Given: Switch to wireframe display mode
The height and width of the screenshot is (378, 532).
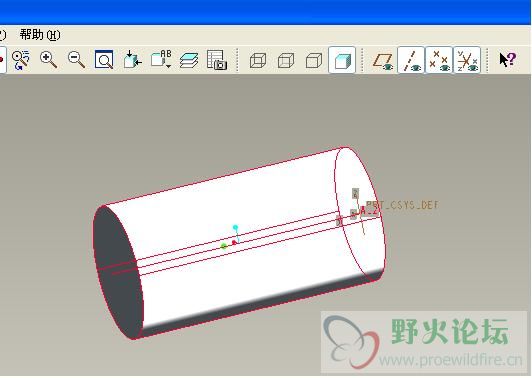Looking at the screenshot, I should [258, 61].
